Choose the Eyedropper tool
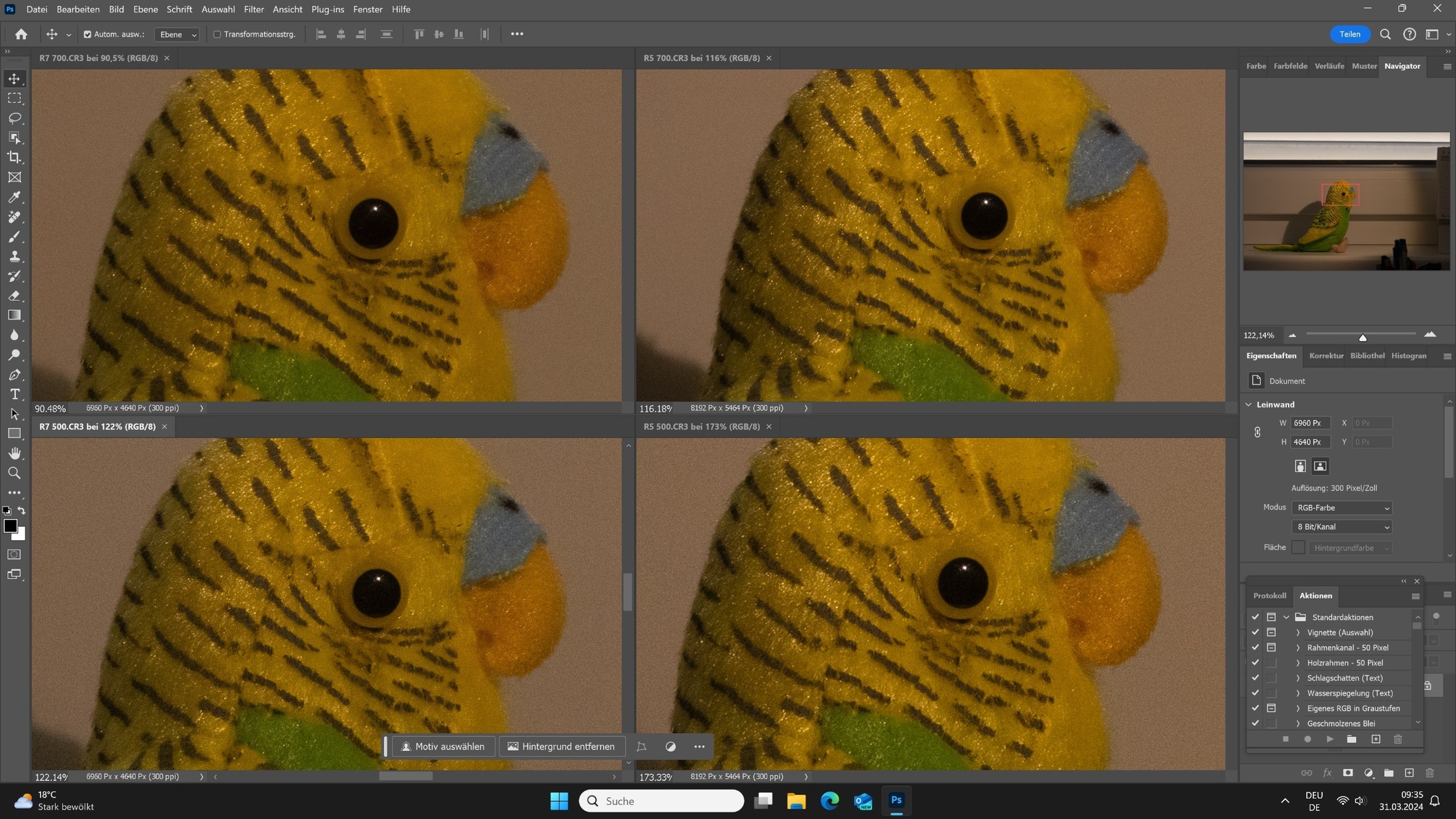Viewport: 1456px width, 819px height. coord(14,197)
